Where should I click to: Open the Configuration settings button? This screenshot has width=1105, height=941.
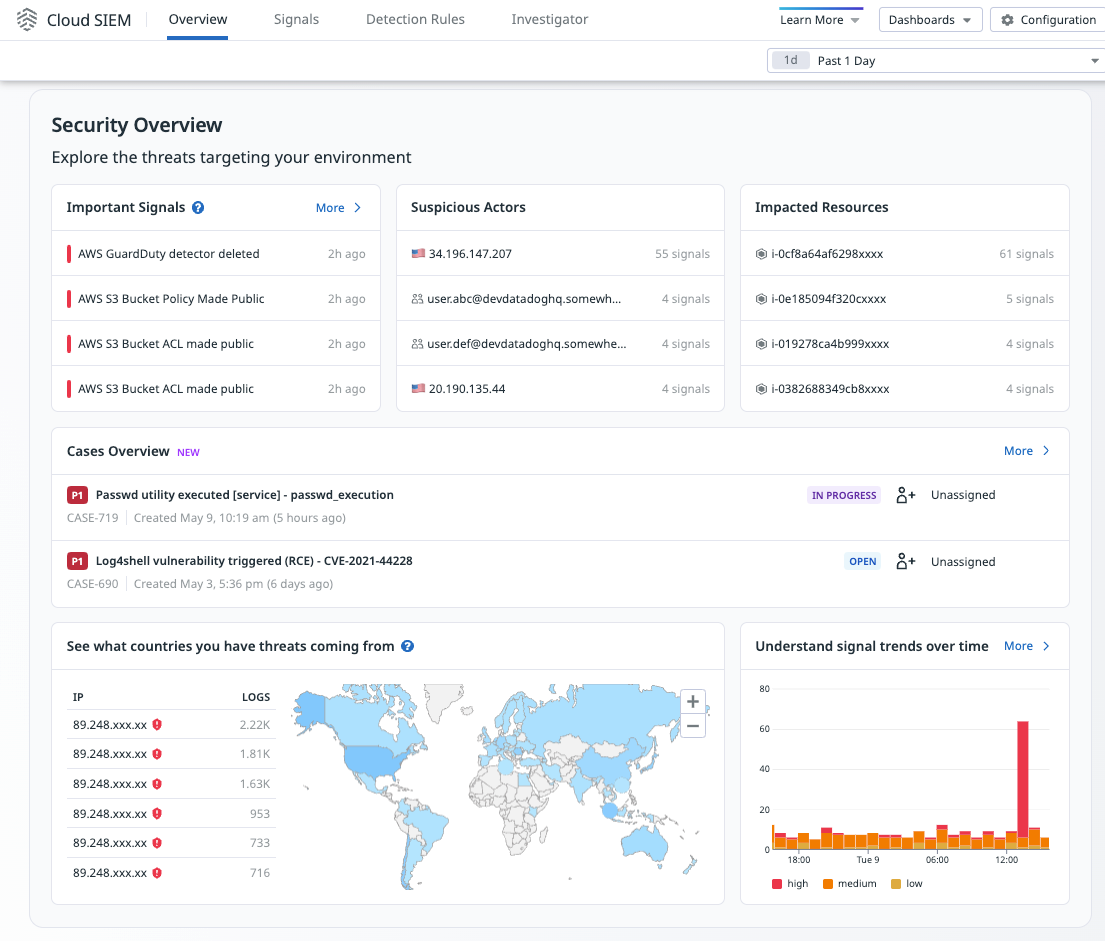tap(1047, 20)
